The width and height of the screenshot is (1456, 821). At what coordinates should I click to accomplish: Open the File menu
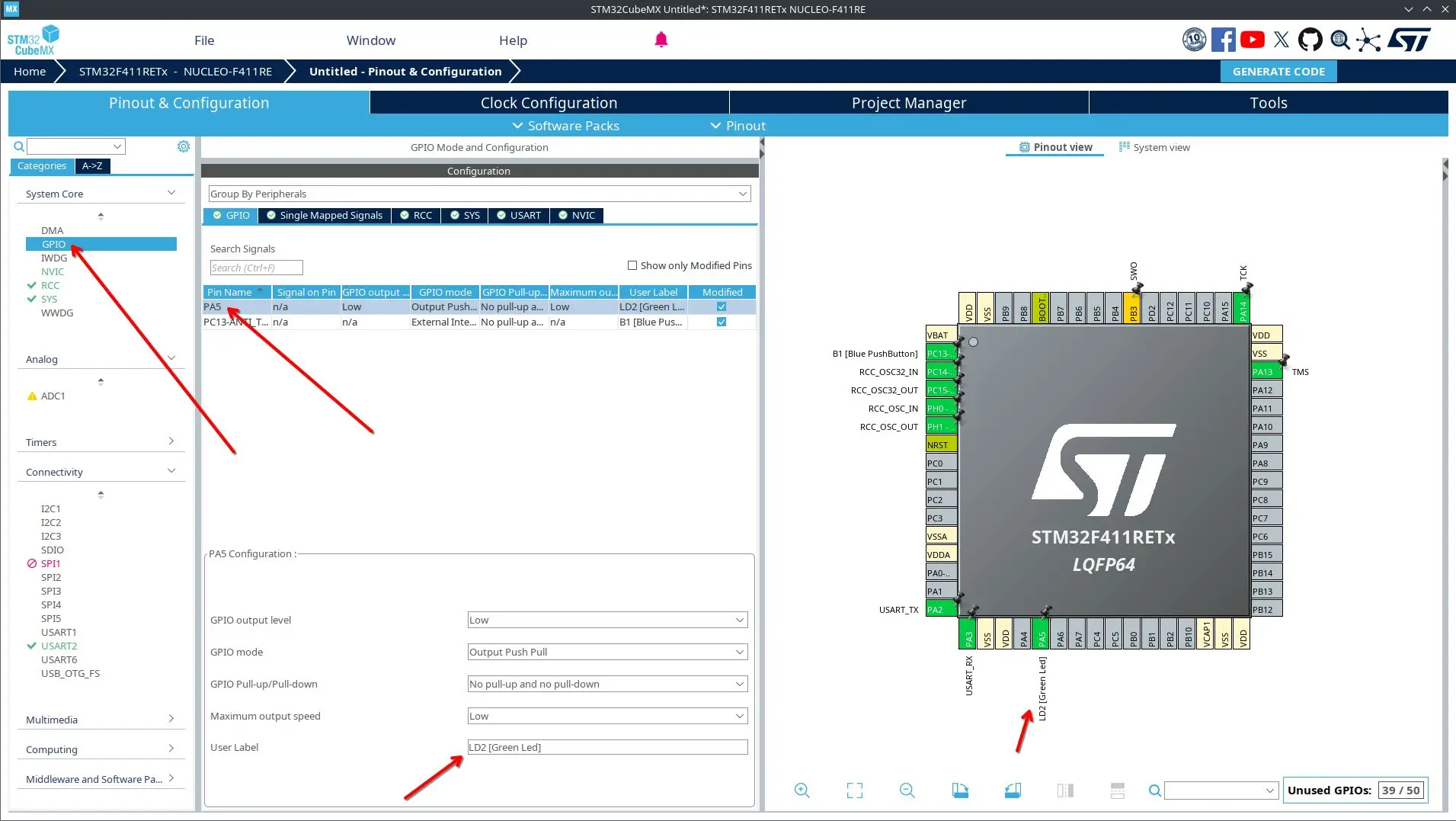204,40
